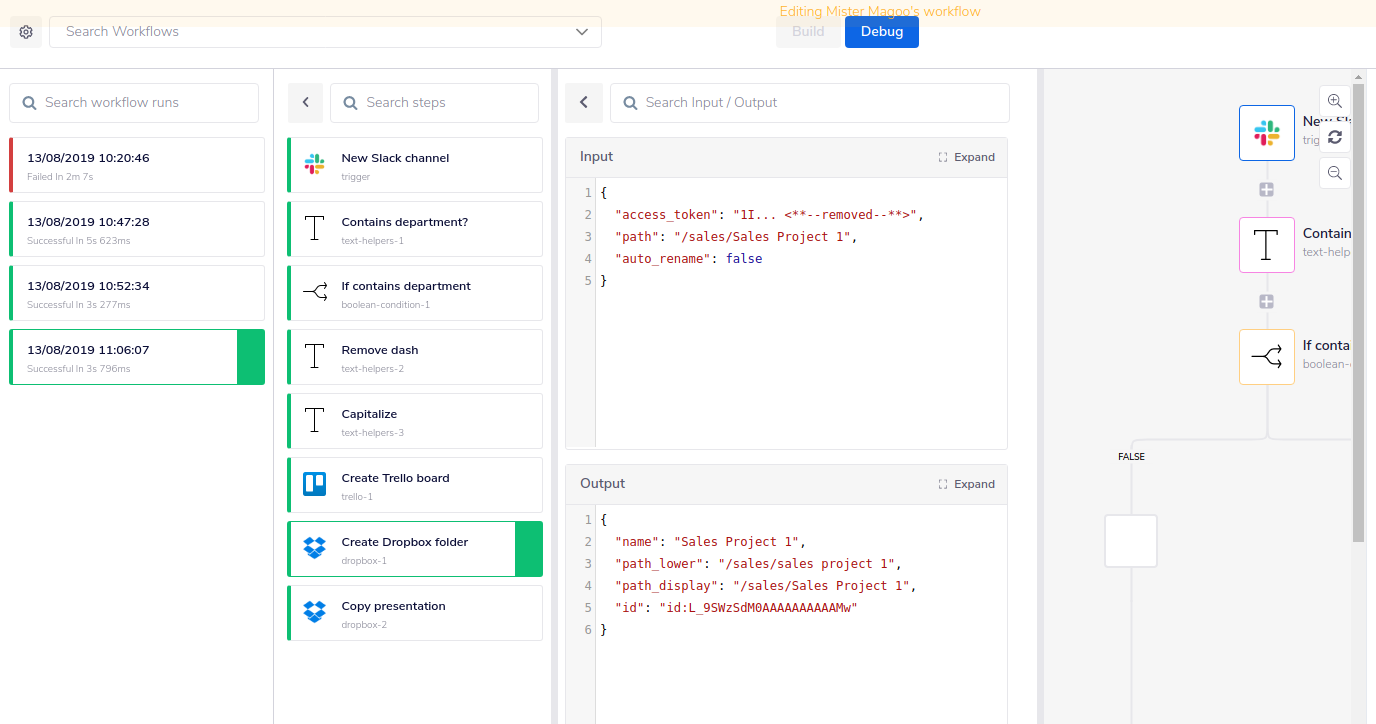This screenshot has width=1376, height=724.
Task: Open the Create Dropbox folder step
Action: [x=415, y=549]
